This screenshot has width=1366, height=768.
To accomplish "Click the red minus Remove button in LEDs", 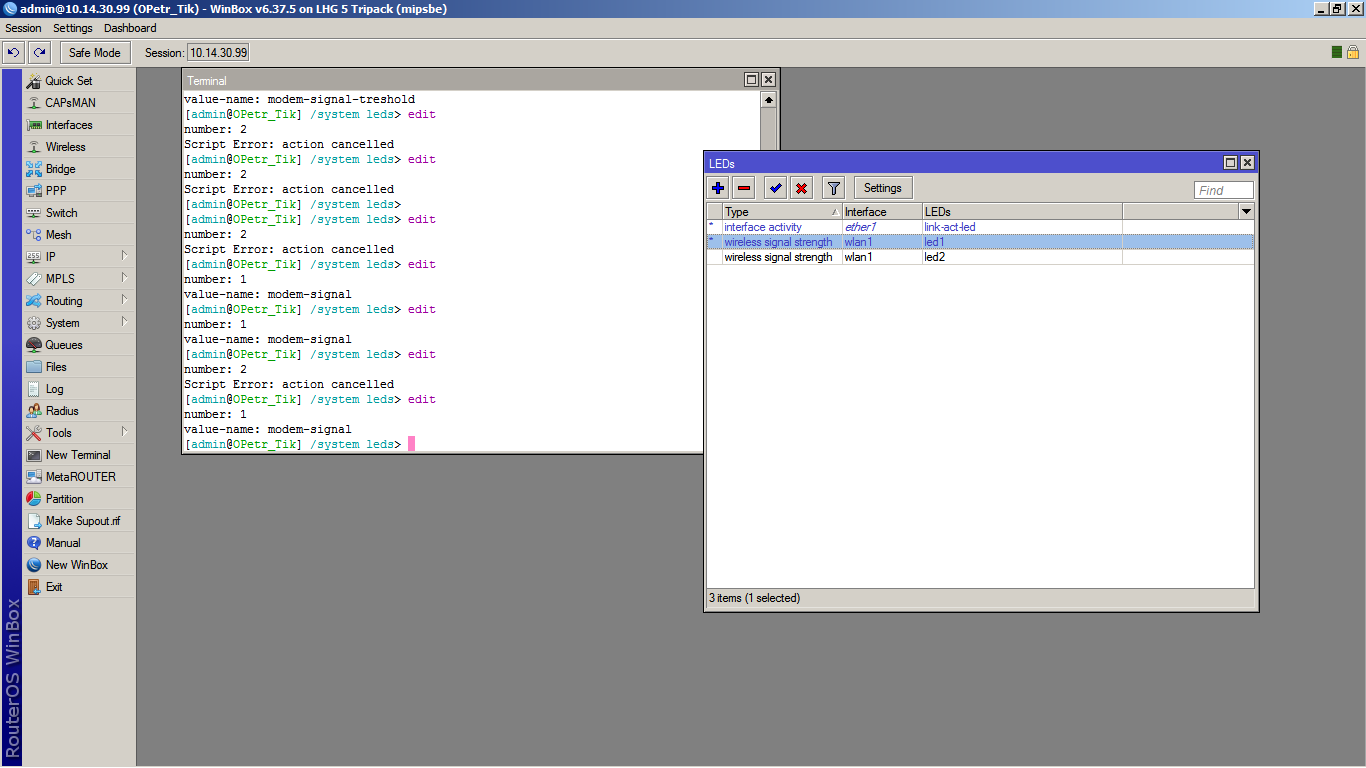I will pyautogui.click(x=744, y=188).
